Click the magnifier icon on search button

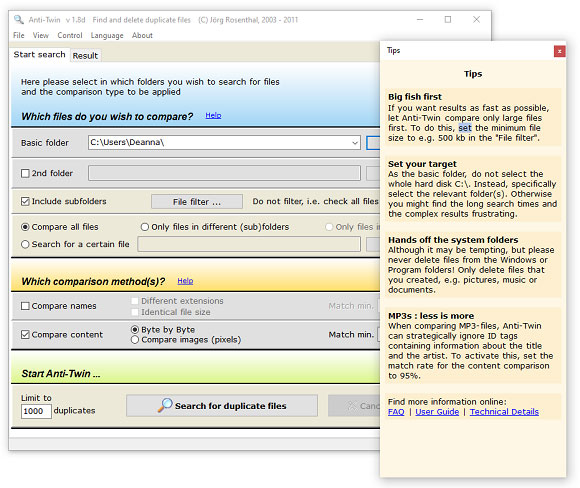pyautogui.click(x=165, y=405)
